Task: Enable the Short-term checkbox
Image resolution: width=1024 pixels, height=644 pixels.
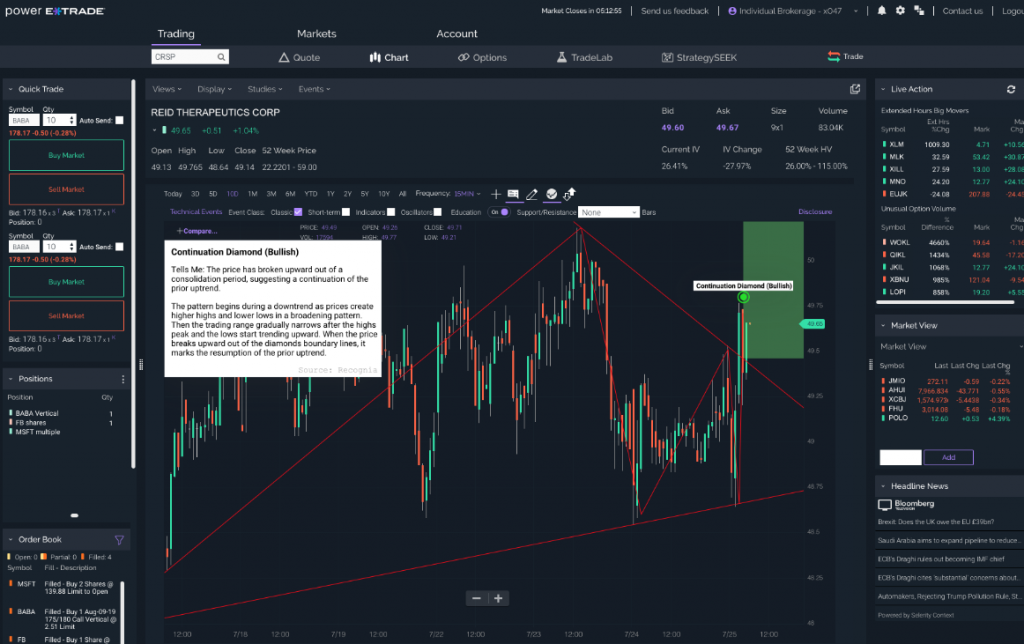Action: click(x=346, y=212)
